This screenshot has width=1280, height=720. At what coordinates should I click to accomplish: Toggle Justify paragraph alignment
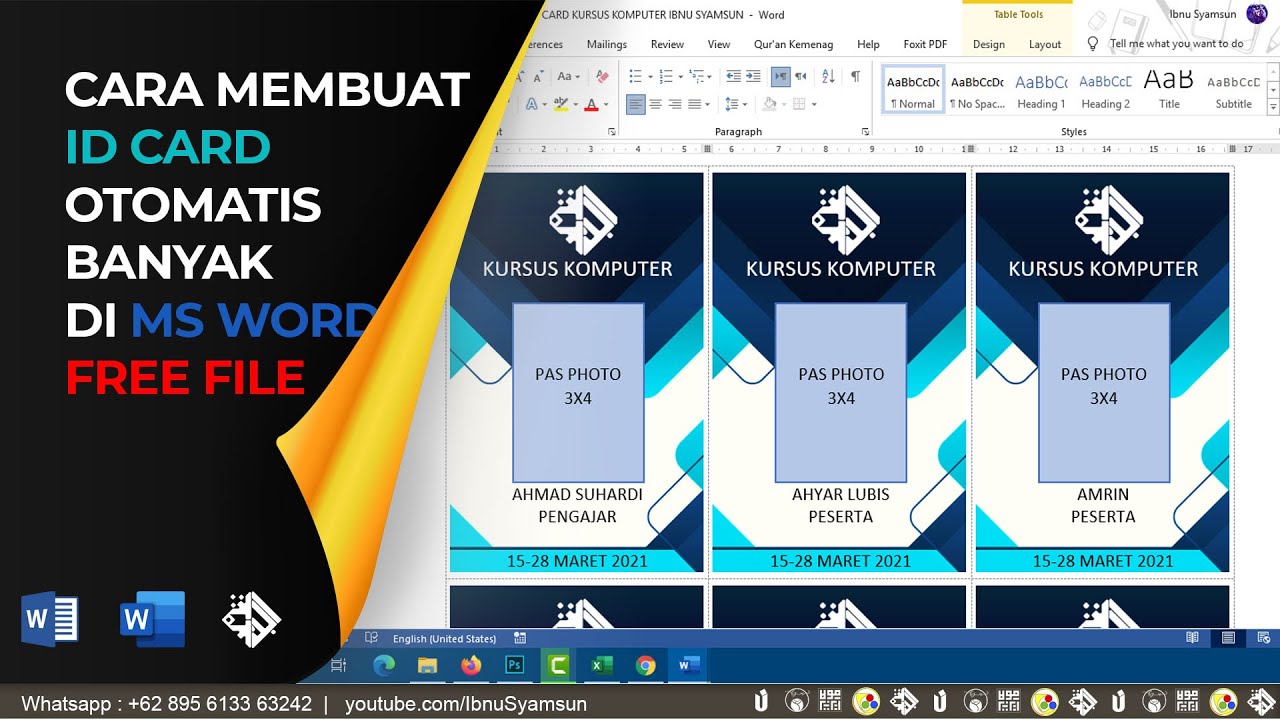pos(693,104)
